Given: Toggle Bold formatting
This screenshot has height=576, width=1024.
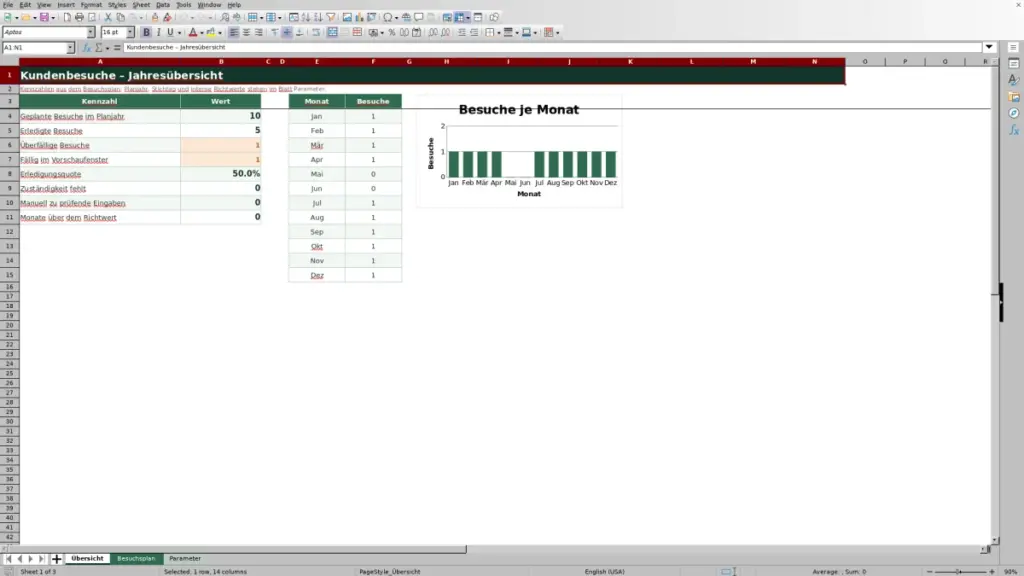Looking at the screenshot, I should pyautogui.click(x=146, y=32).
